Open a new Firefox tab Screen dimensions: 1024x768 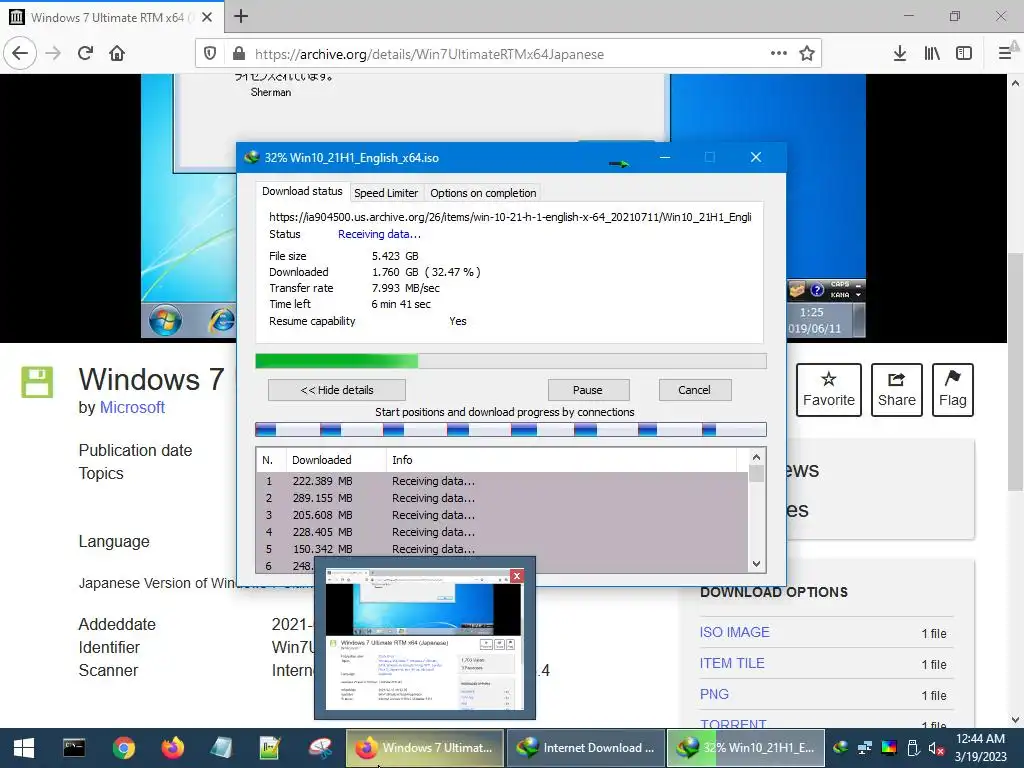click(241, 16)
